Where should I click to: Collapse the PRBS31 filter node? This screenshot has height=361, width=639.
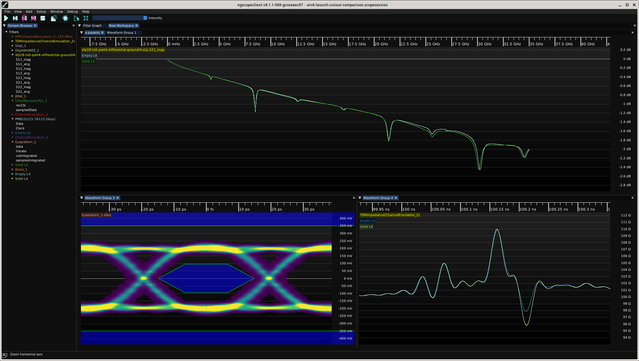(x=13, y=119)
